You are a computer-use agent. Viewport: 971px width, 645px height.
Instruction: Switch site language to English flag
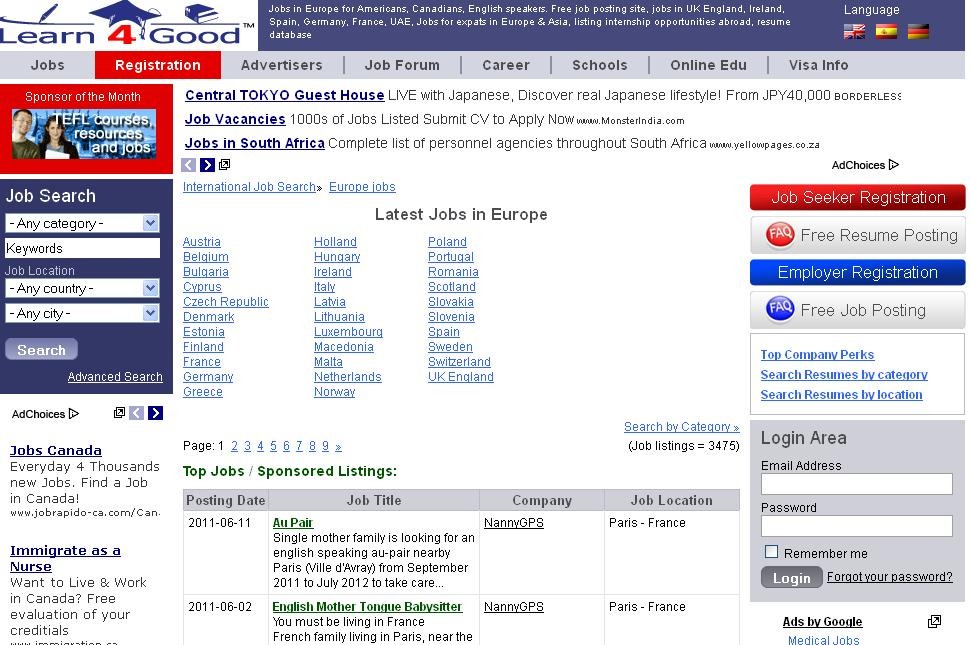(854, 31)
